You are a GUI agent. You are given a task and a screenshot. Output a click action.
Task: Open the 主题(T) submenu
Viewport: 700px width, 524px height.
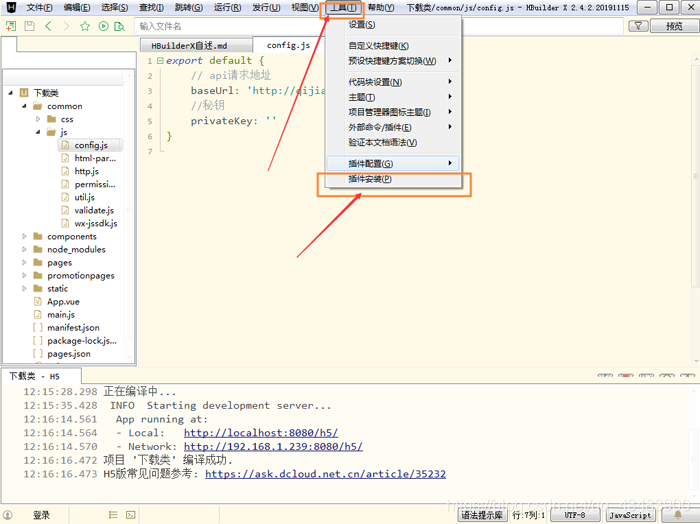393,97
